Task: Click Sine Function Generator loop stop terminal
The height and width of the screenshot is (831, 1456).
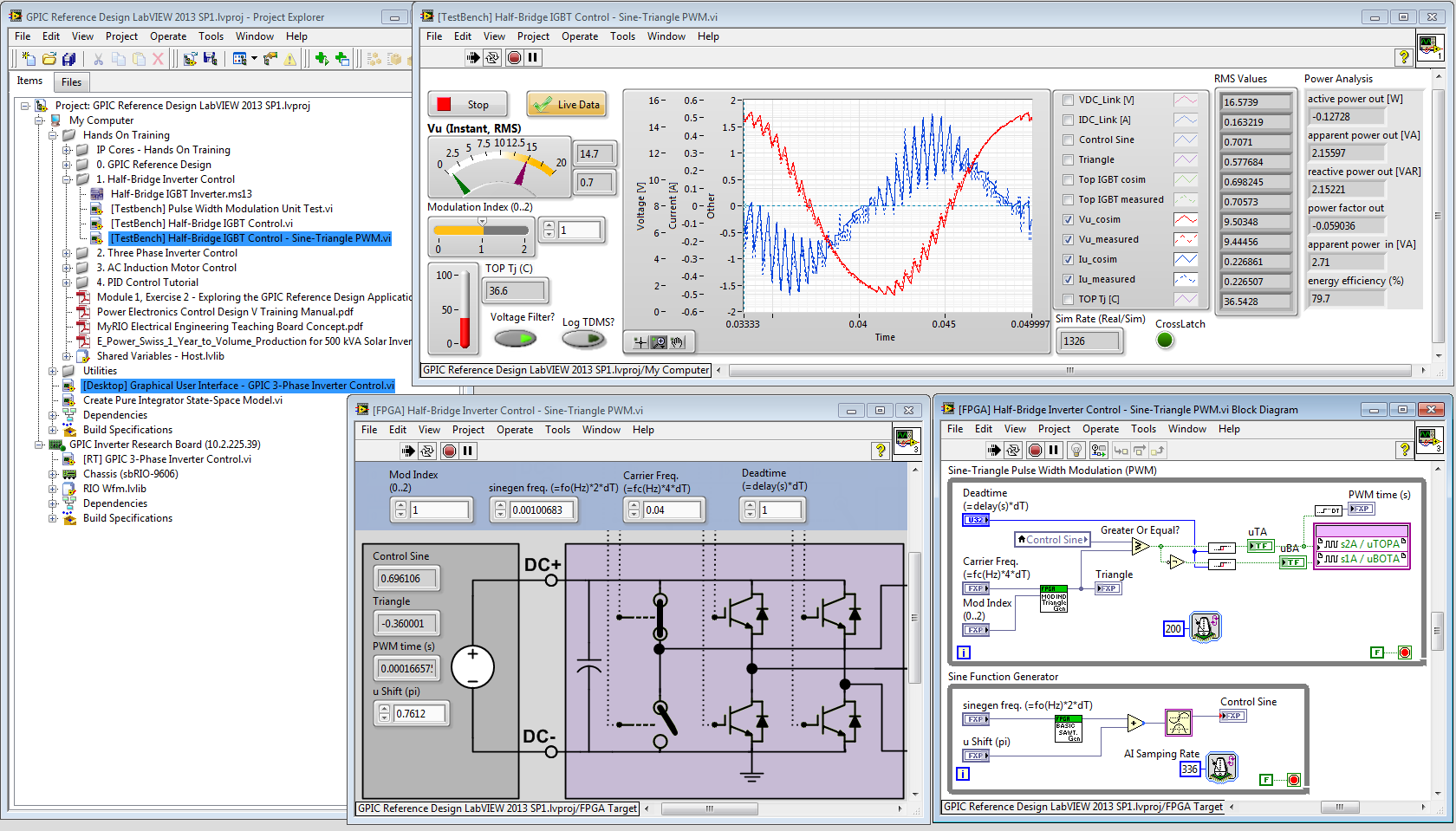Action: coord(1294,780)
